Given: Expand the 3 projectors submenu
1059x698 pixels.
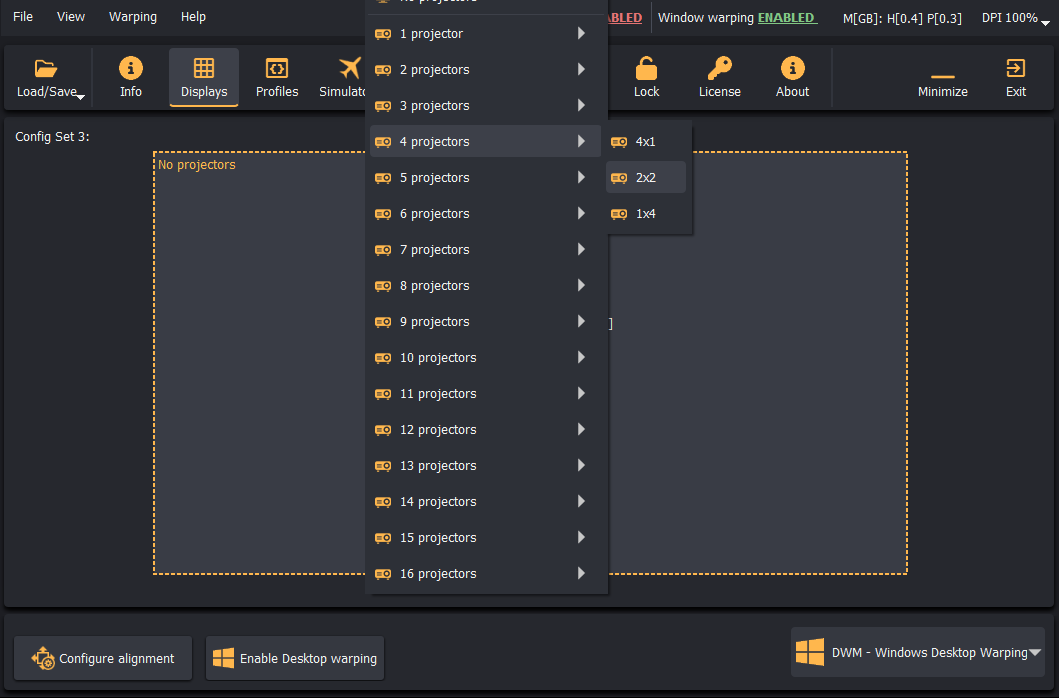Looking at the screenshot, I should (x=486, y=105).
